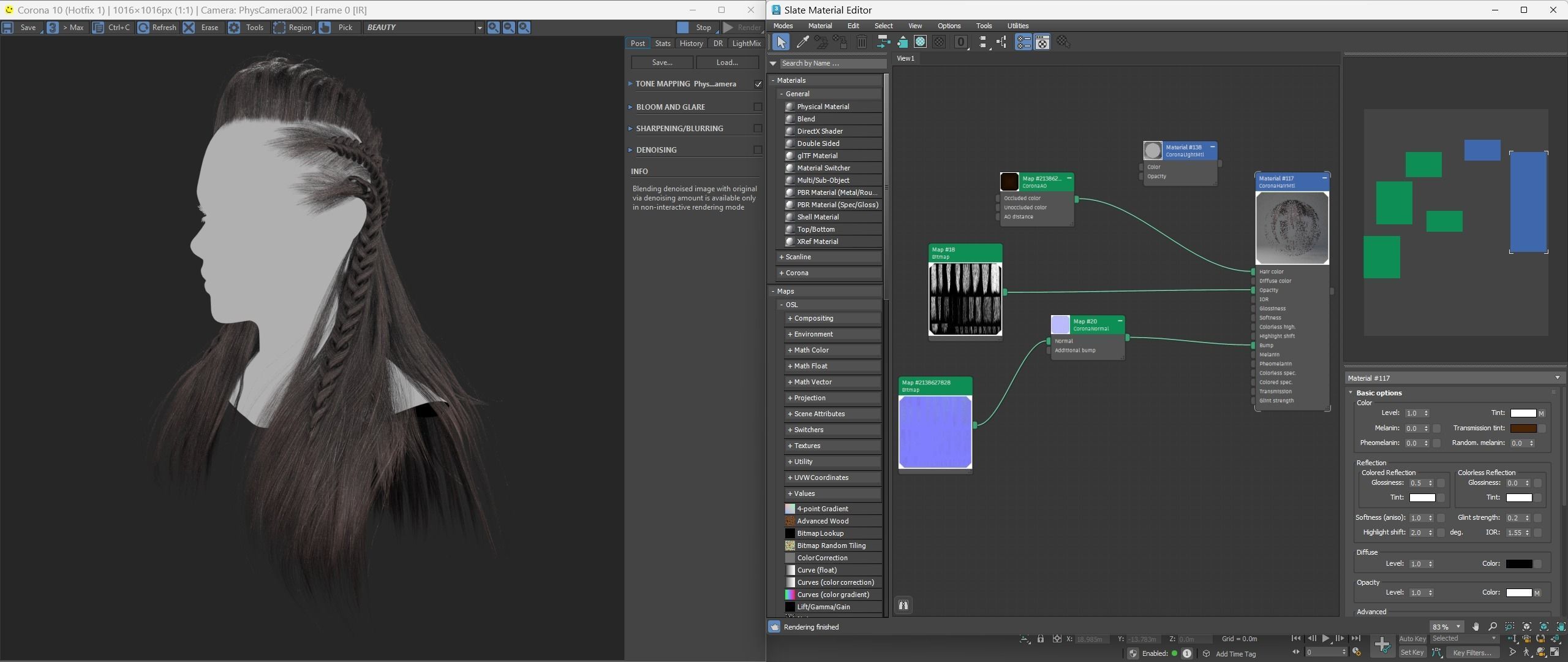This screenshot has height=662, width=1568.
Task: Open Color Tint white swatch
Action: [x=1523, y=413]
